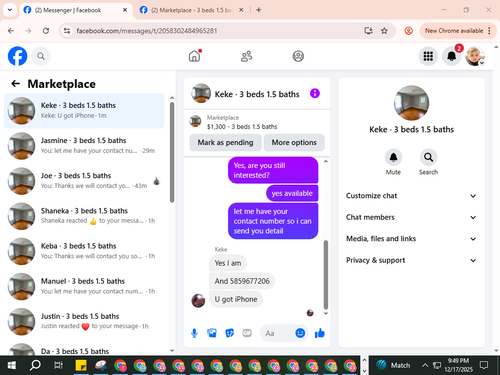Screen dimensions: 500x375
Task: Expand Chat members section
Action: 411,217
